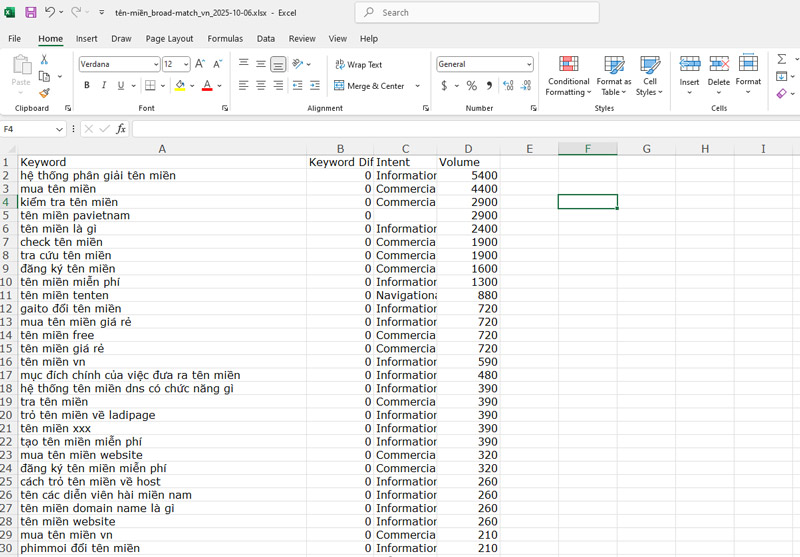The width and height of the screenshot is (800, 557).
Task: Toggle Wrap Text for the cell
Action: 358,64
